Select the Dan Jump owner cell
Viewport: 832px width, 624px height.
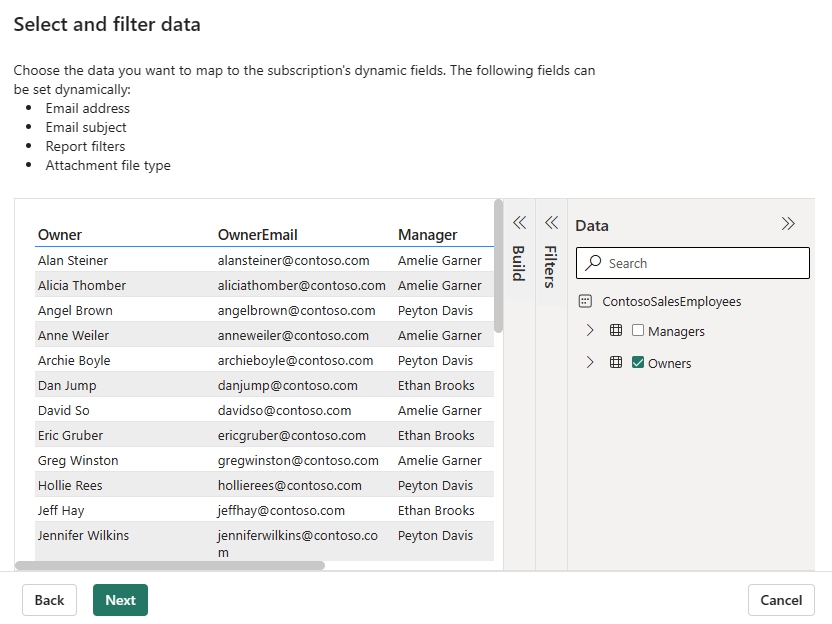tap(67, 385)
